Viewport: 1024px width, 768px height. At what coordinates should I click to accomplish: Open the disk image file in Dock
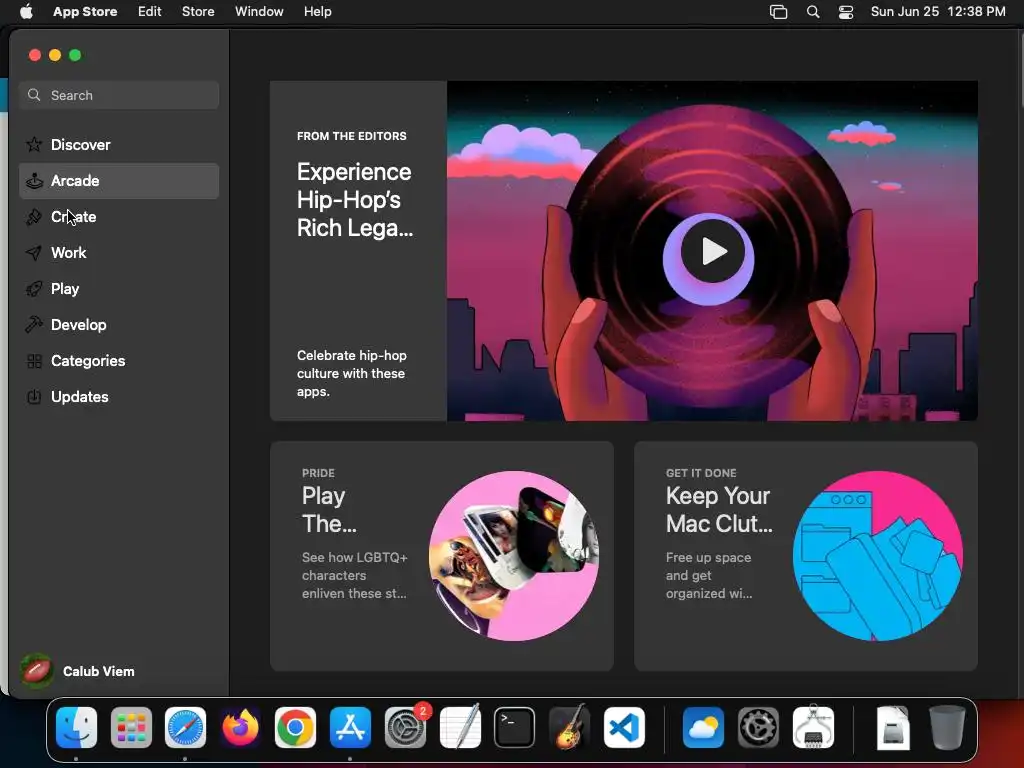point(892,727)
